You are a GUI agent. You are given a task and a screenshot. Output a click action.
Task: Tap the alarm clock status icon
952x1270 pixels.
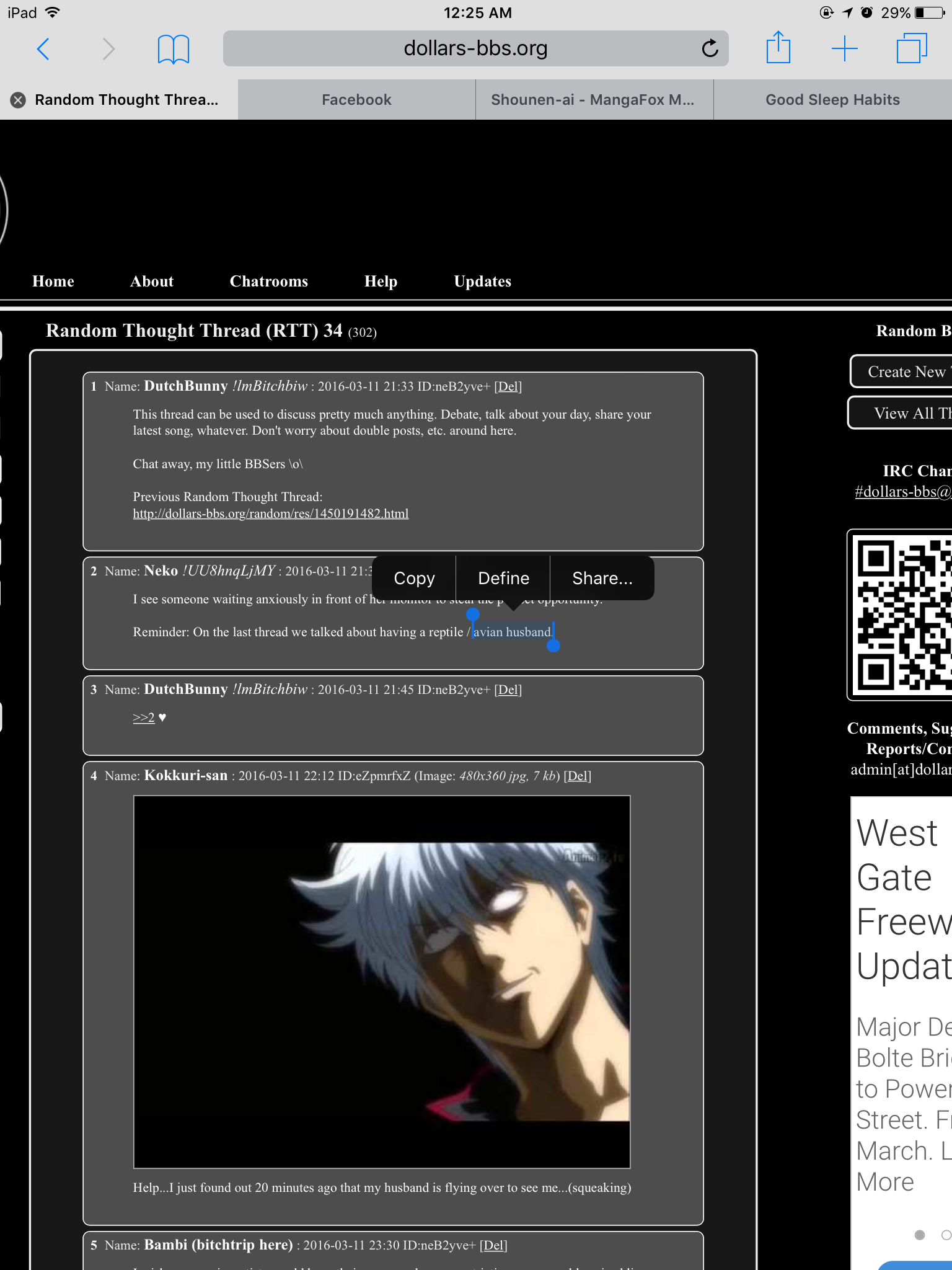click(867, 12)
